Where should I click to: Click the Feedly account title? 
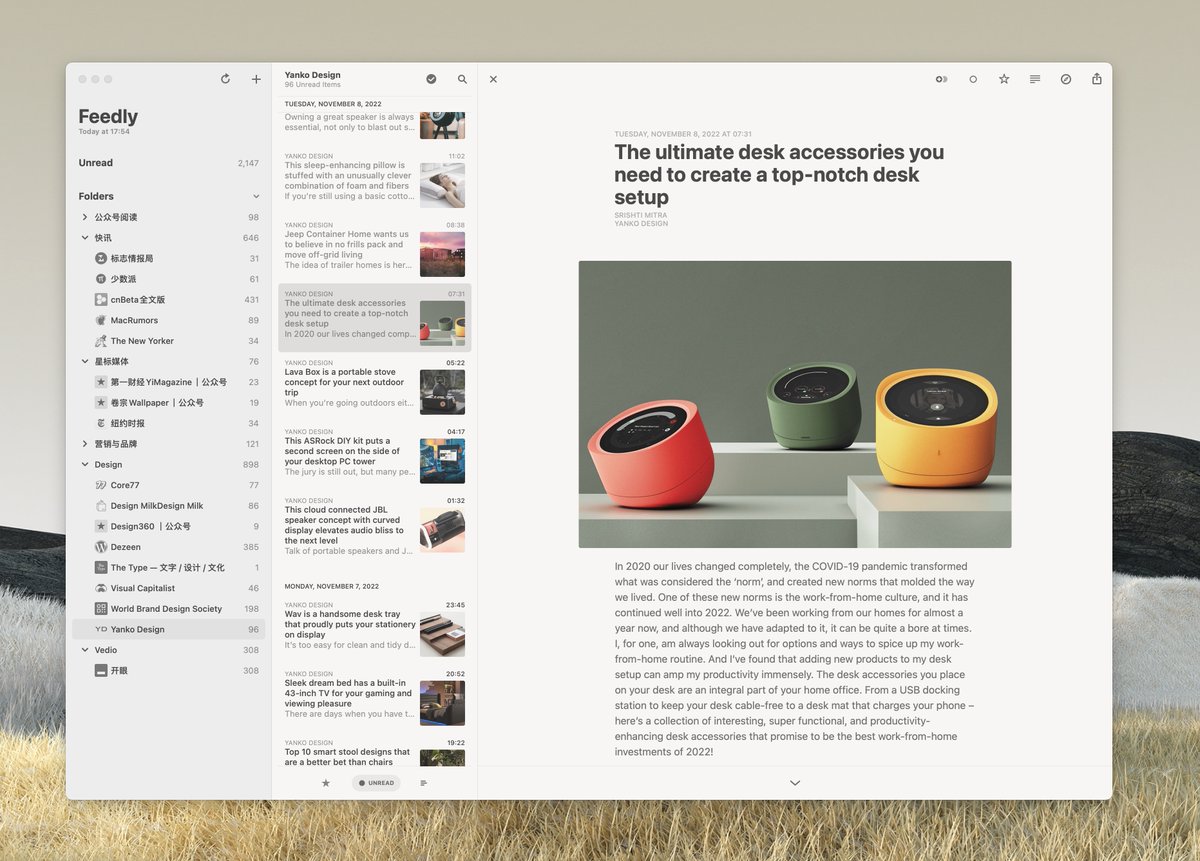click(108, 117)
